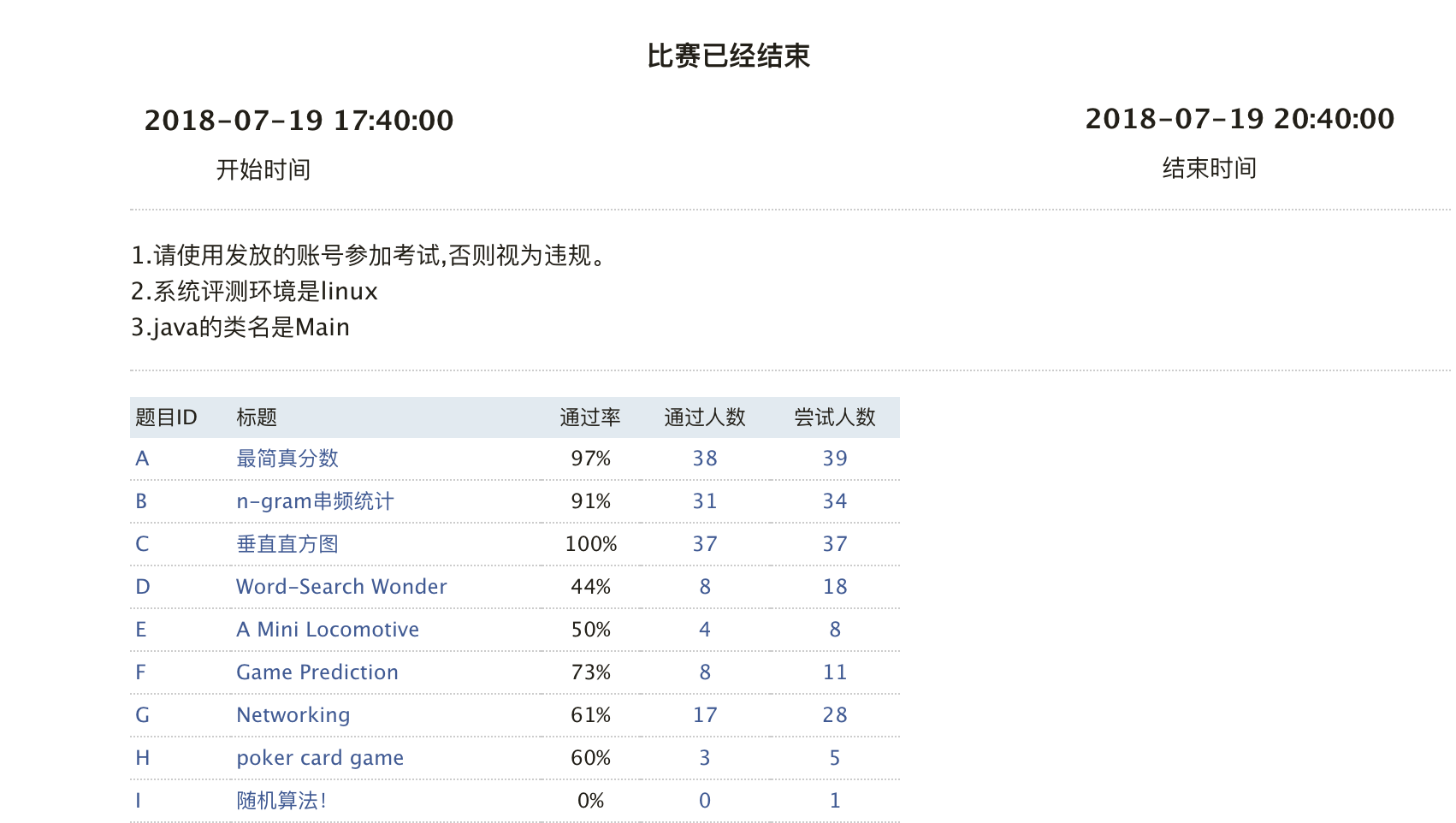The image size is (1456, 823).
Task: Open the Game Prediction problem
Action: coord(317,672)
